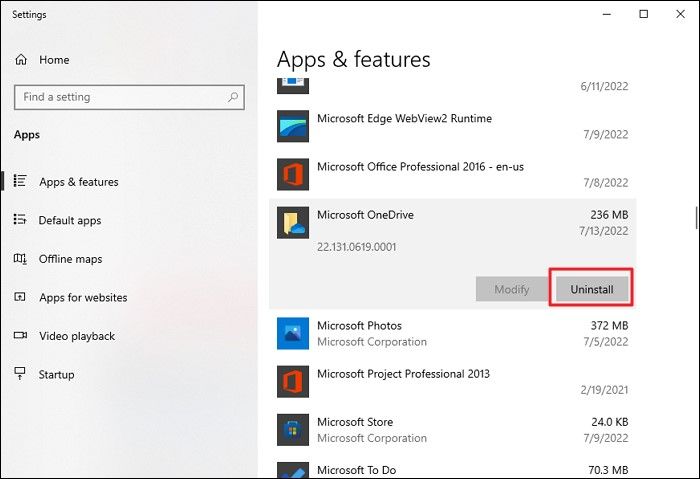The image size is (700, 479).
Task: Click the Default apps sidebar icon
Action: point(20,220)
